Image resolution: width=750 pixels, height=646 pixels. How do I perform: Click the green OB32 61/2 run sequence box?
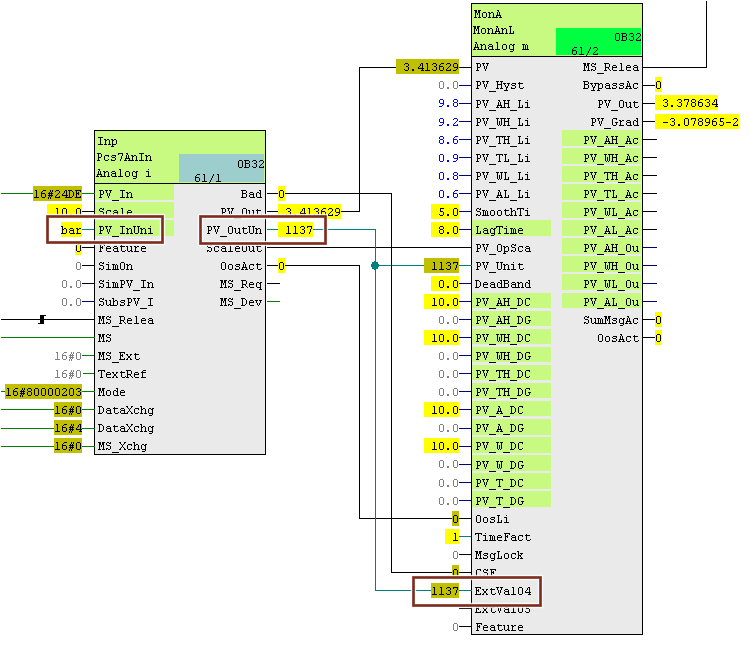598,41
